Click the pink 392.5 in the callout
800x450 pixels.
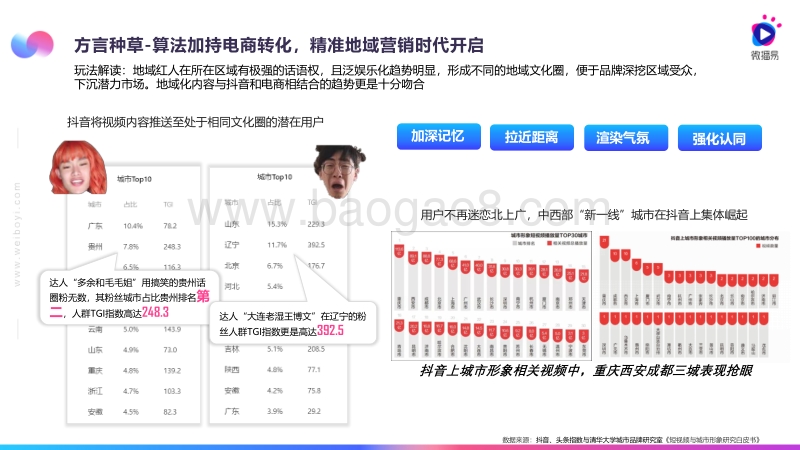pyautogui.click(x=330, y=331)
